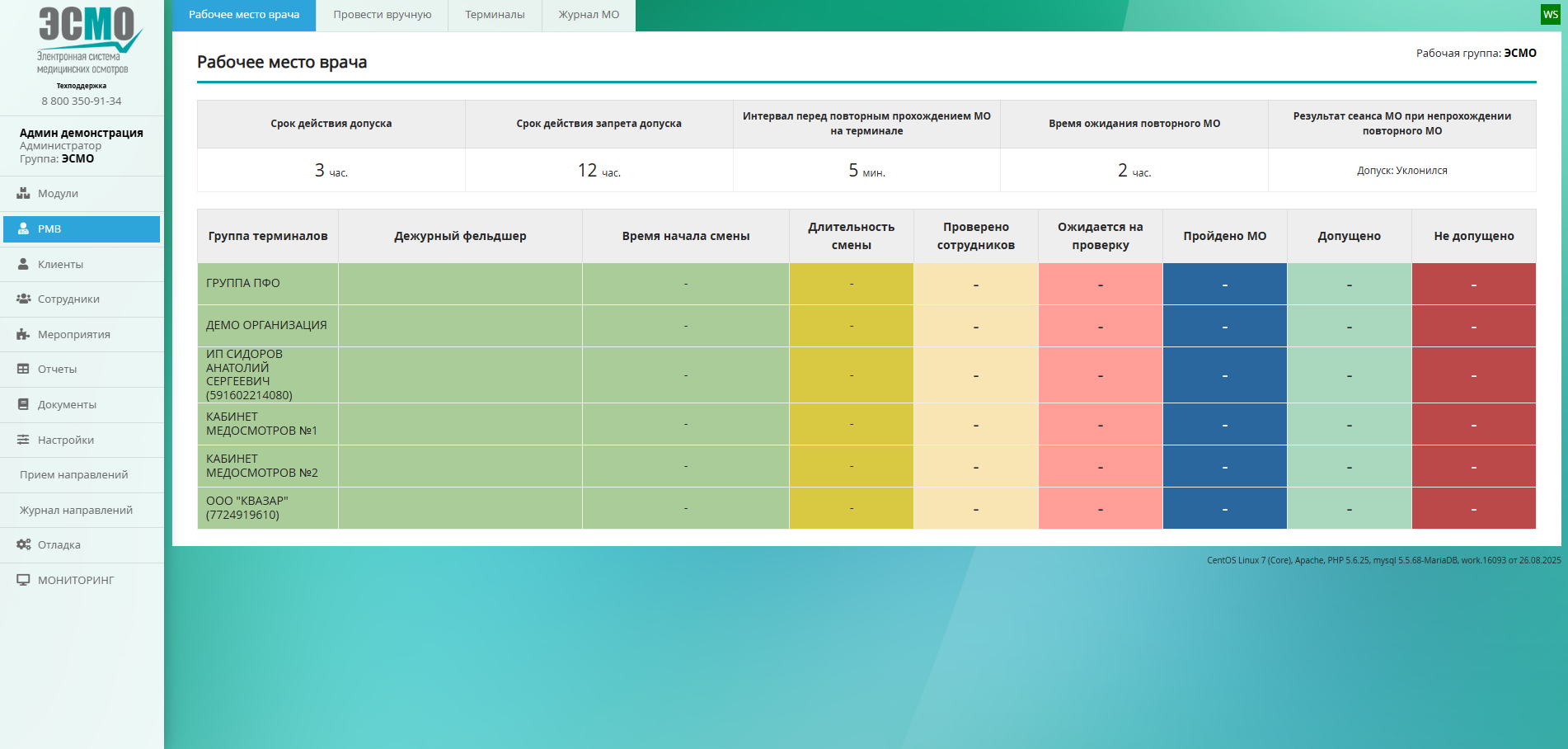Open the Журнал МО tab
The height and width of the screenshot is (749, 1568).
[x=589, y=15]
